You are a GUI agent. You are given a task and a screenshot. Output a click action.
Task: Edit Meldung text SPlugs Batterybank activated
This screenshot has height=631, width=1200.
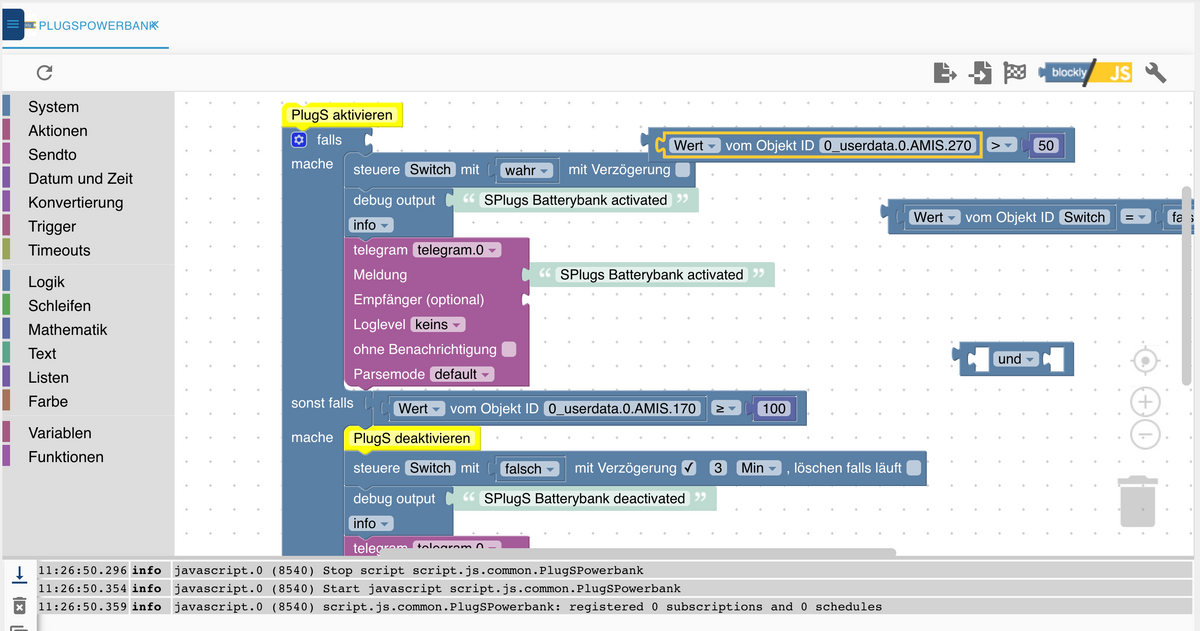click(651, 274)
